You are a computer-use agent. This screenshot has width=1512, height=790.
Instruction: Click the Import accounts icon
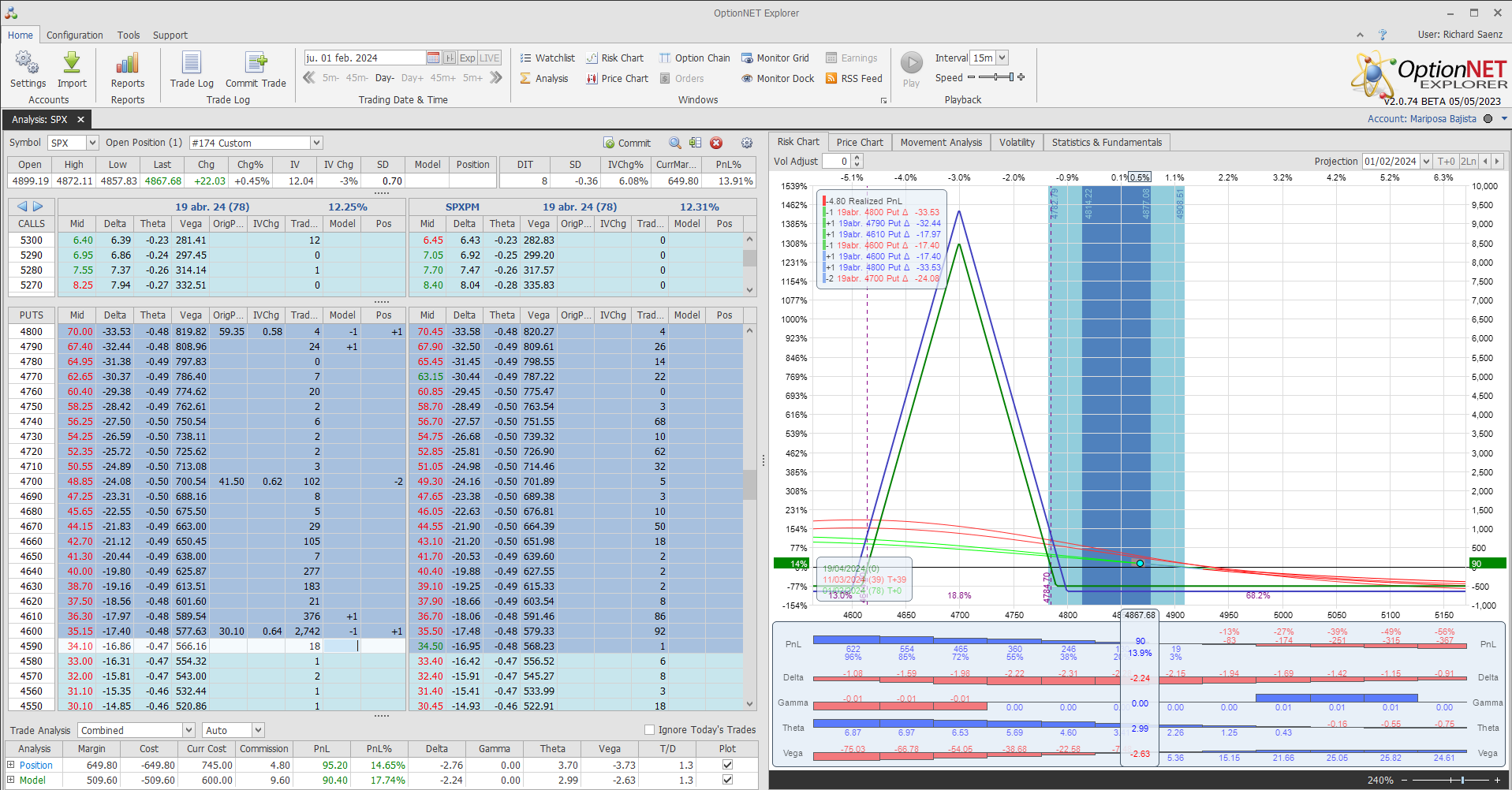pyautogui.click(x=72, y=63)
